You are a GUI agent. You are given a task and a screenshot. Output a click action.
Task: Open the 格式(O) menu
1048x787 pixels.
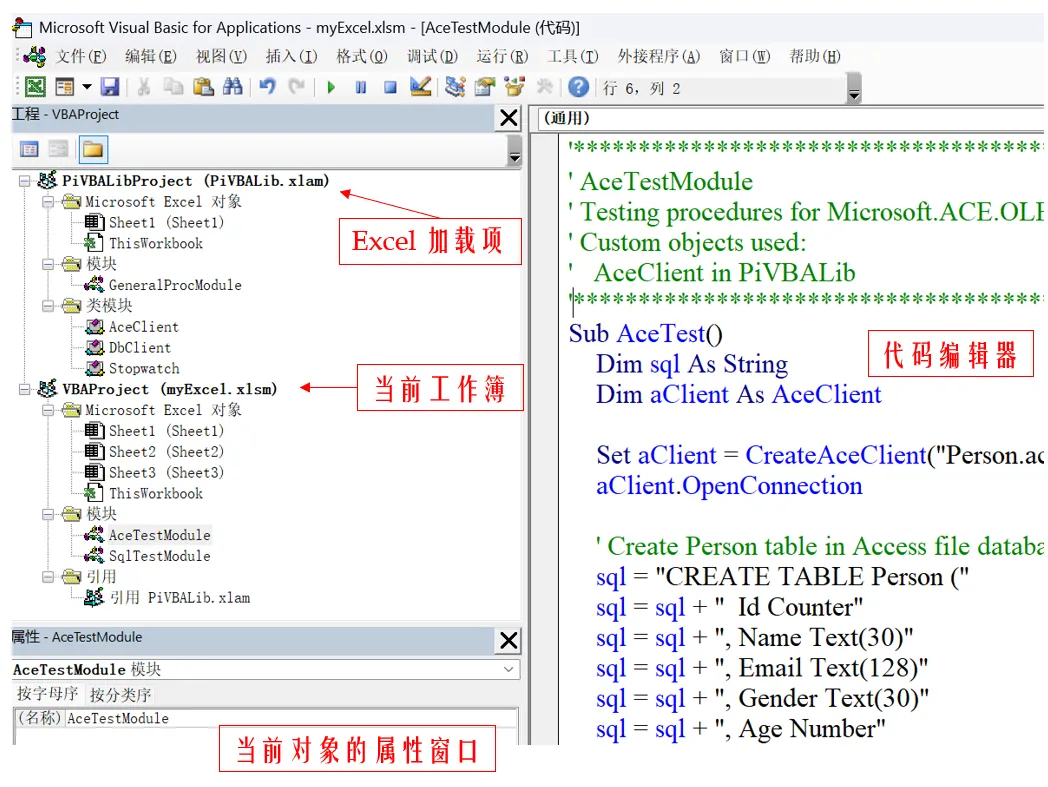click(362, 57)
